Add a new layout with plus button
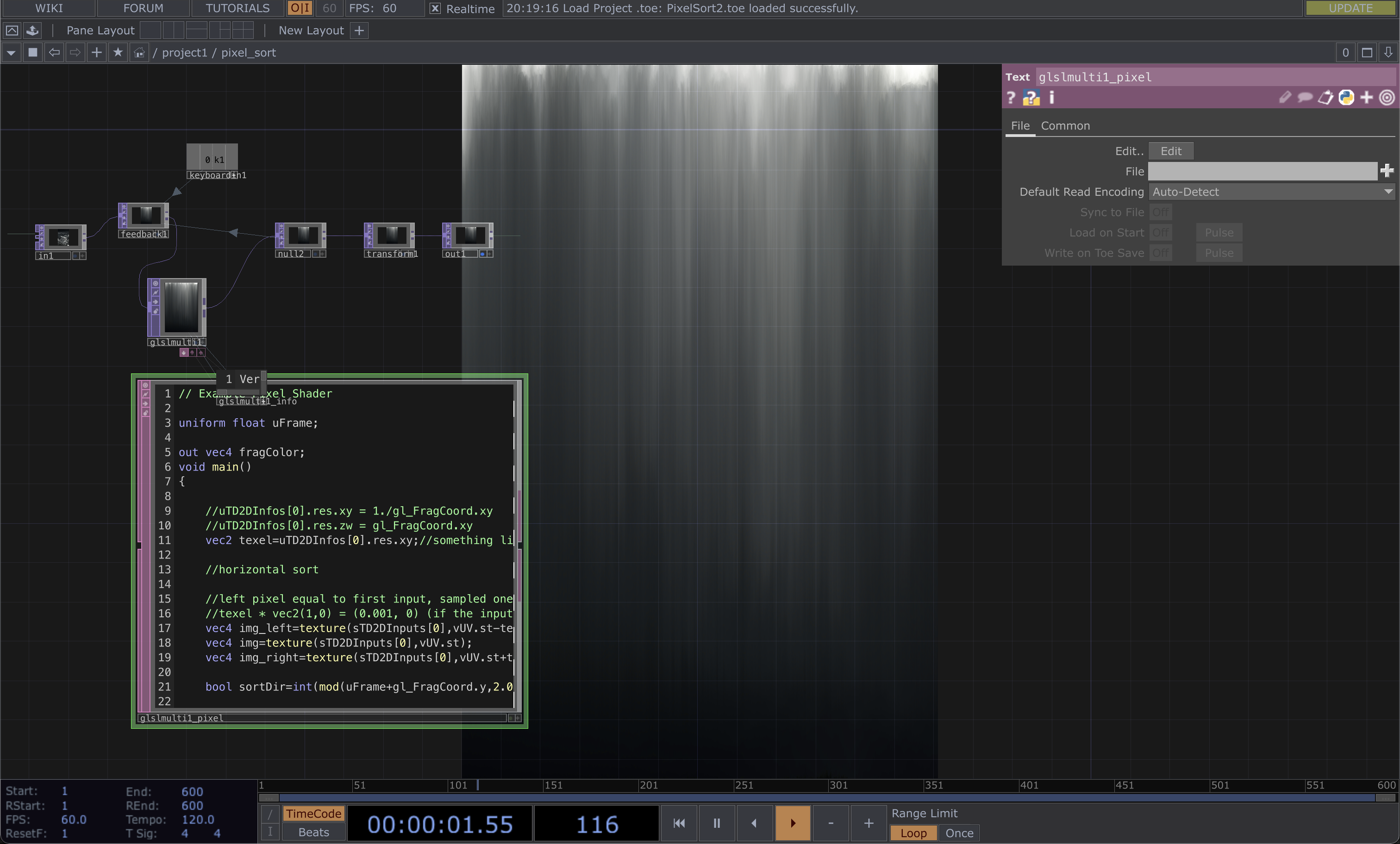The width and height of the screenshot is (1400, 844). [x=359, y=31]
